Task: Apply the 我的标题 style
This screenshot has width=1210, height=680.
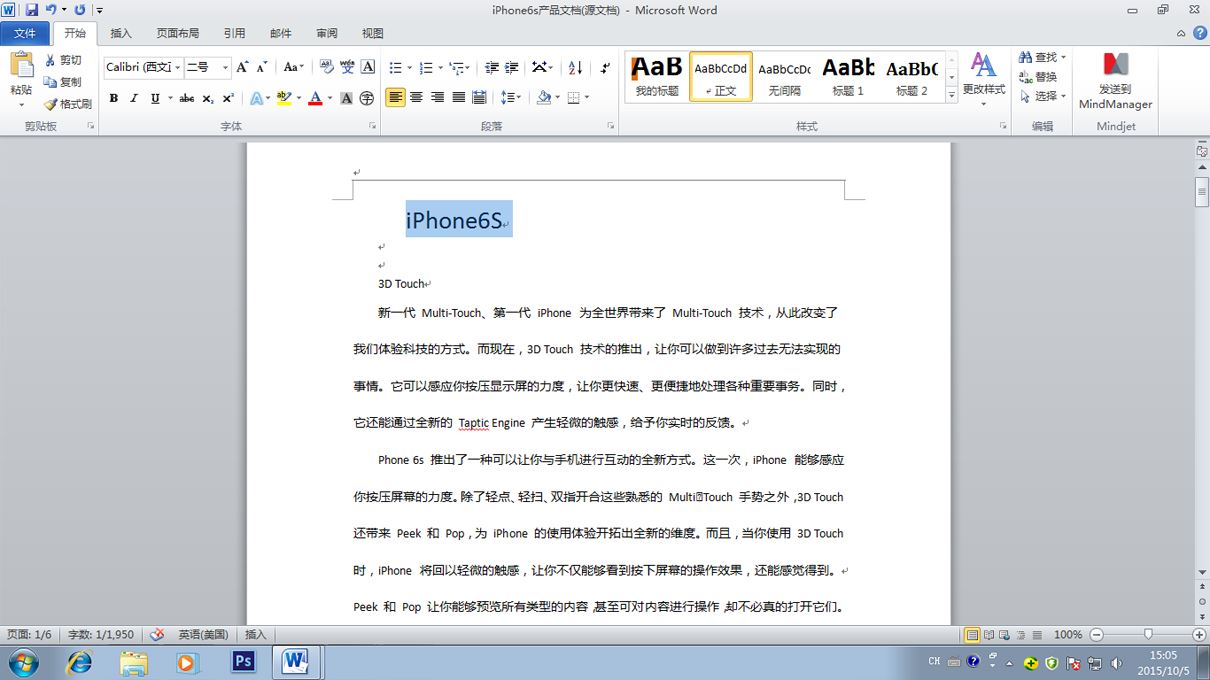Action: click(657, 76)
